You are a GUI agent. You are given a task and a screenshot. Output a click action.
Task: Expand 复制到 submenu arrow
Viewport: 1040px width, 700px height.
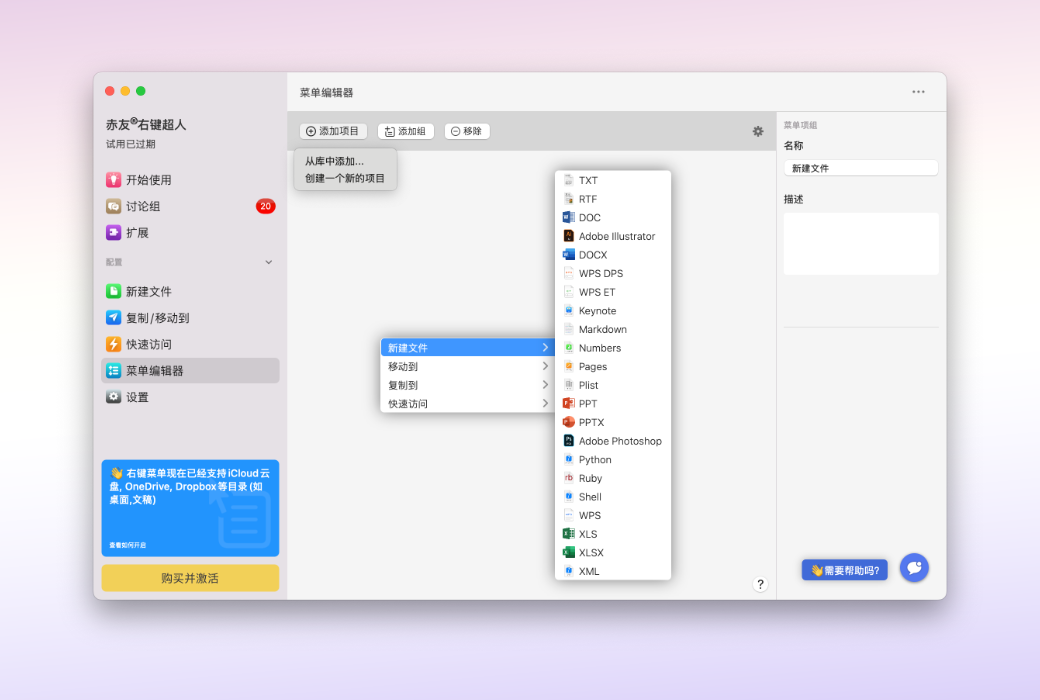[545, 385]
